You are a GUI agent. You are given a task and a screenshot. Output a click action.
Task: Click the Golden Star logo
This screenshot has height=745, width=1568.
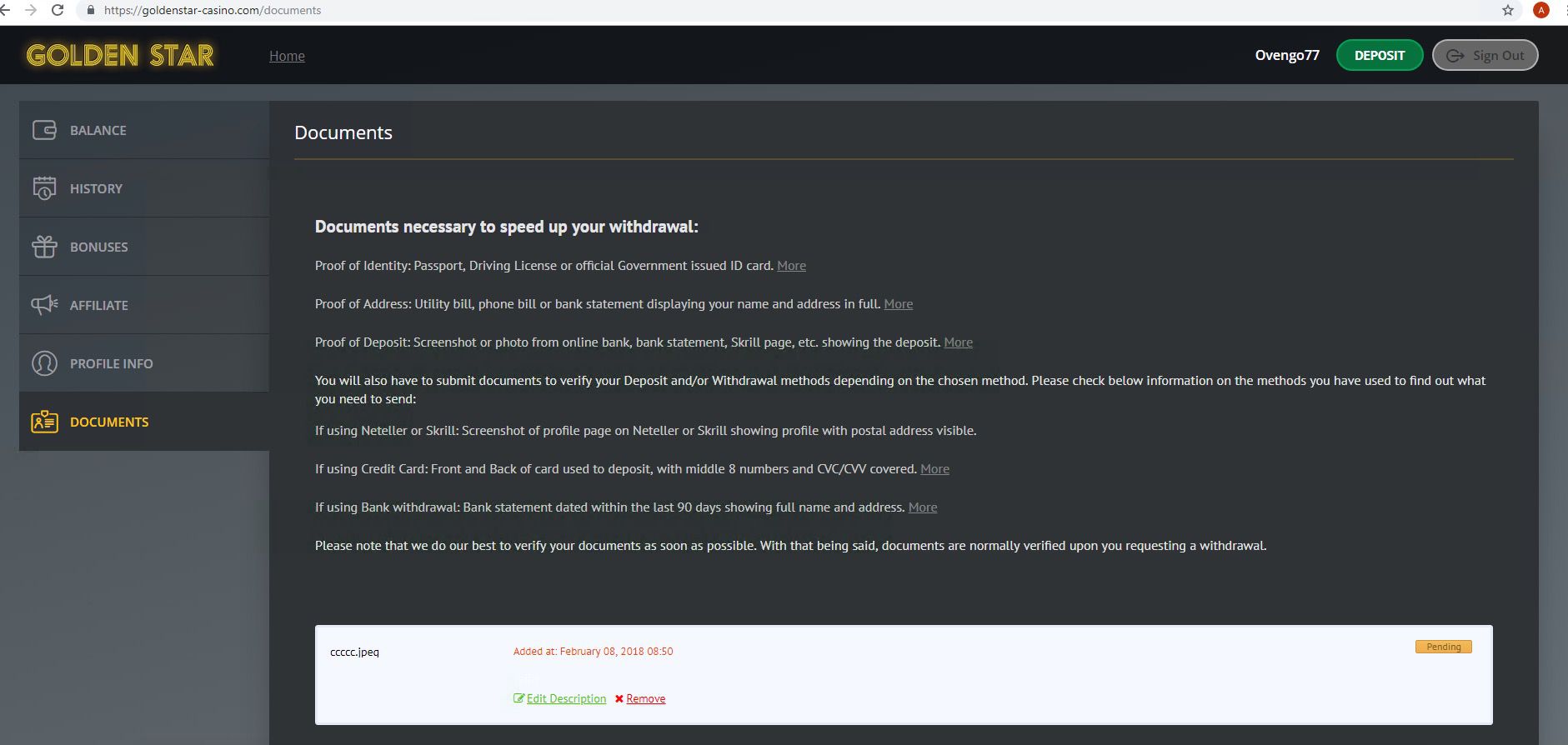point(120,55)
